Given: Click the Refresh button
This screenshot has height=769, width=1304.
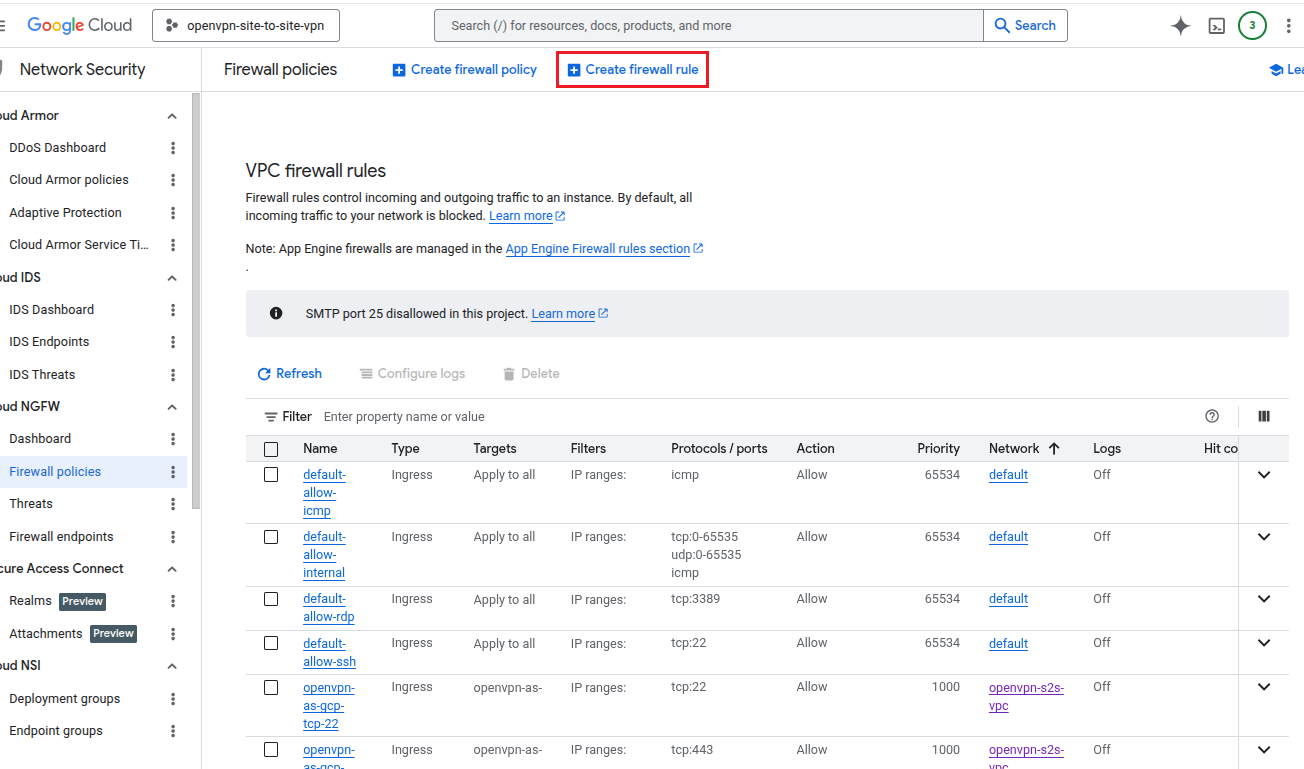Looking at the screenshot, I should (x=290, y=374).
